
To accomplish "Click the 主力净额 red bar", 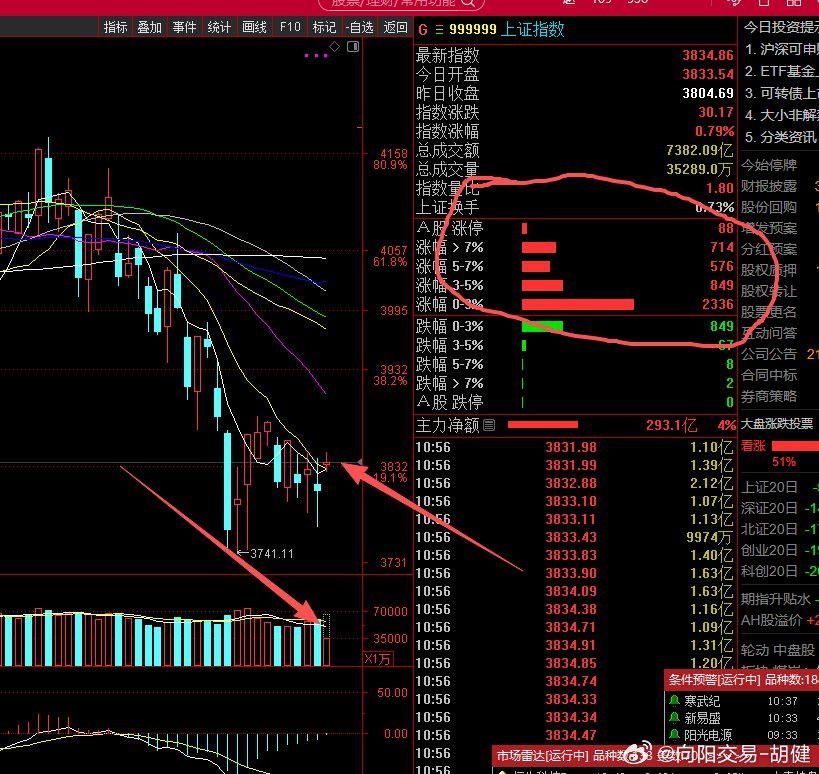I will [x=543, y=425].
